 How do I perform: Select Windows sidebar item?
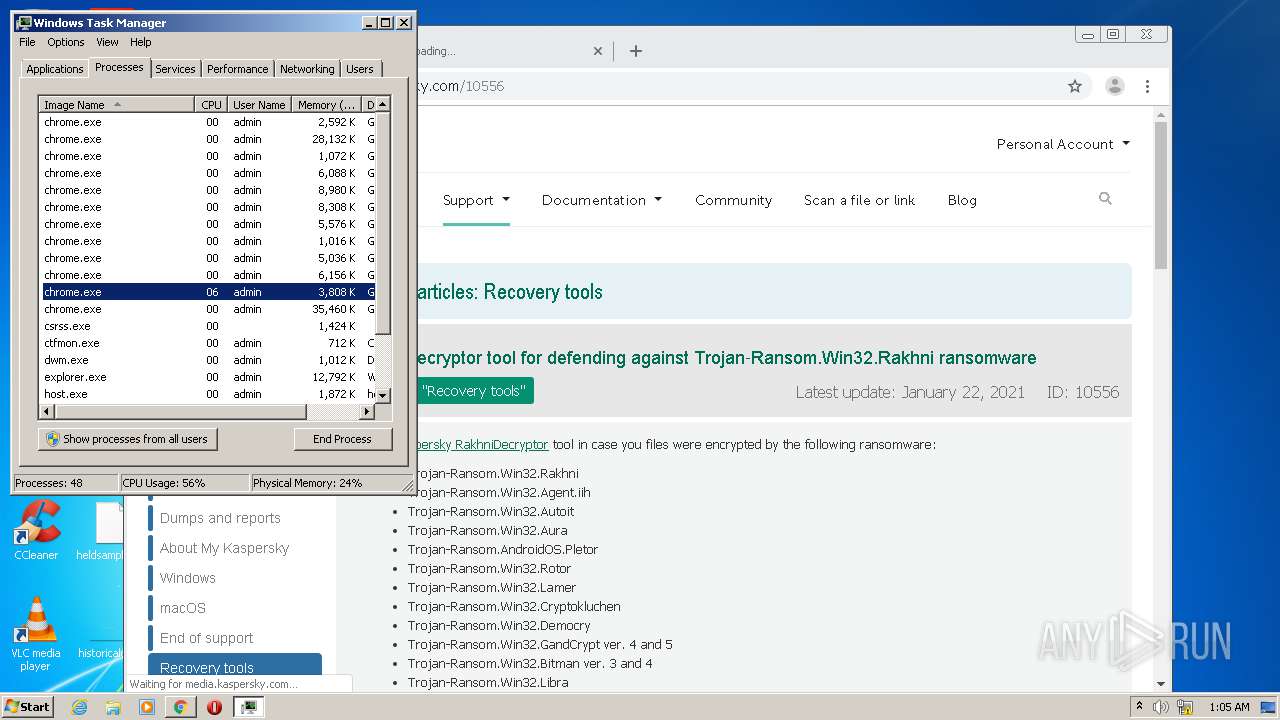[188, 578]
